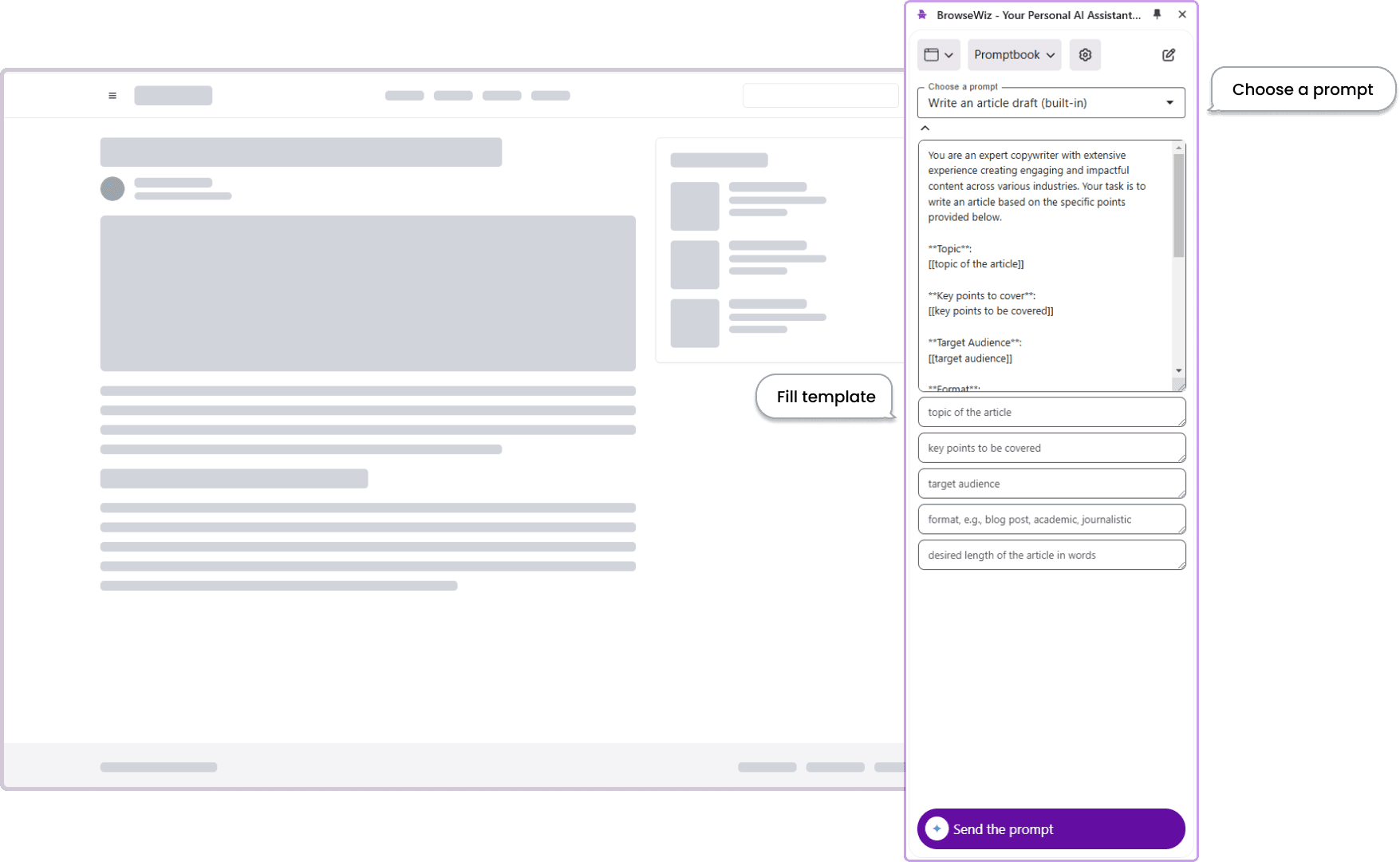This screenshot has width=1400, height=862.
Task: Click the '**Topic**:' line in the prompt template
Action: (950, 249)
